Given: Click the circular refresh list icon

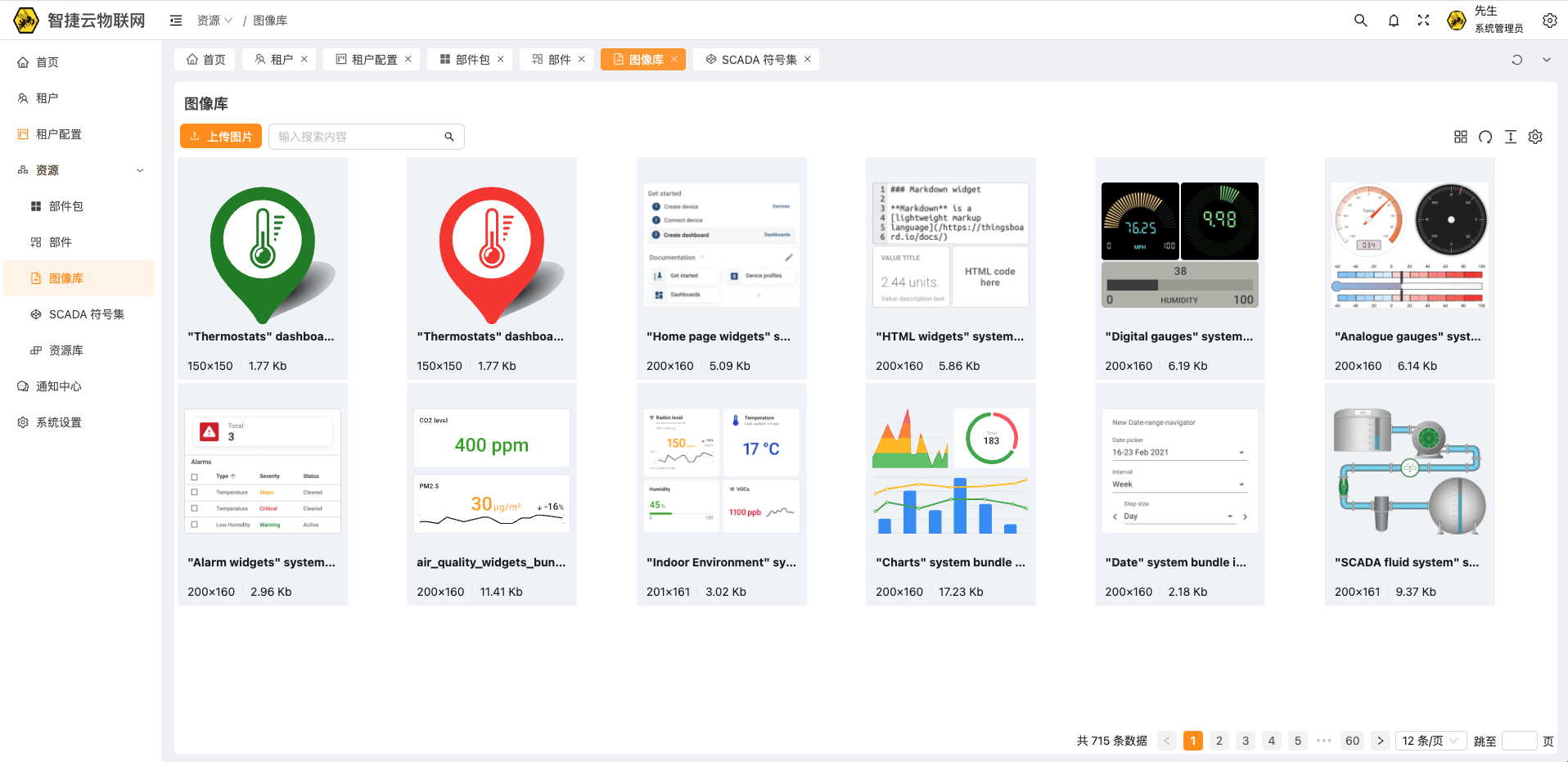Looking at the screenshot, I should click(x=1485, y=137).
